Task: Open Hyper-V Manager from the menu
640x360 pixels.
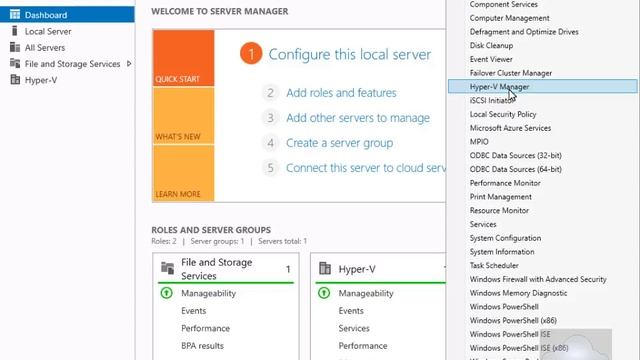Action: point(542,87)
